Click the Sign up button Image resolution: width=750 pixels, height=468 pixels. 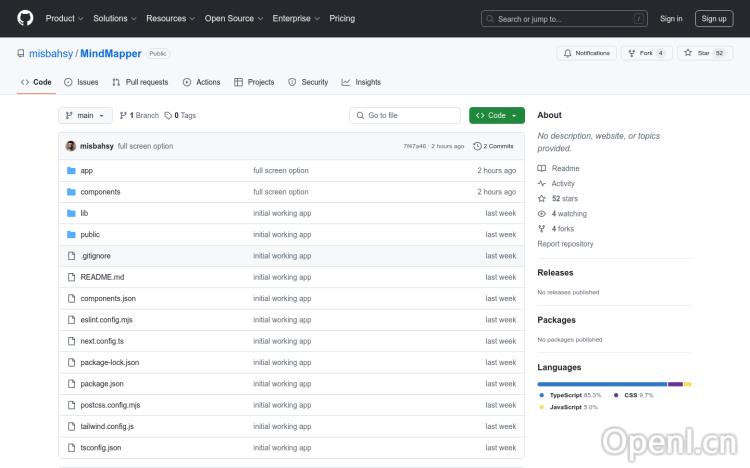coord(714,18)
